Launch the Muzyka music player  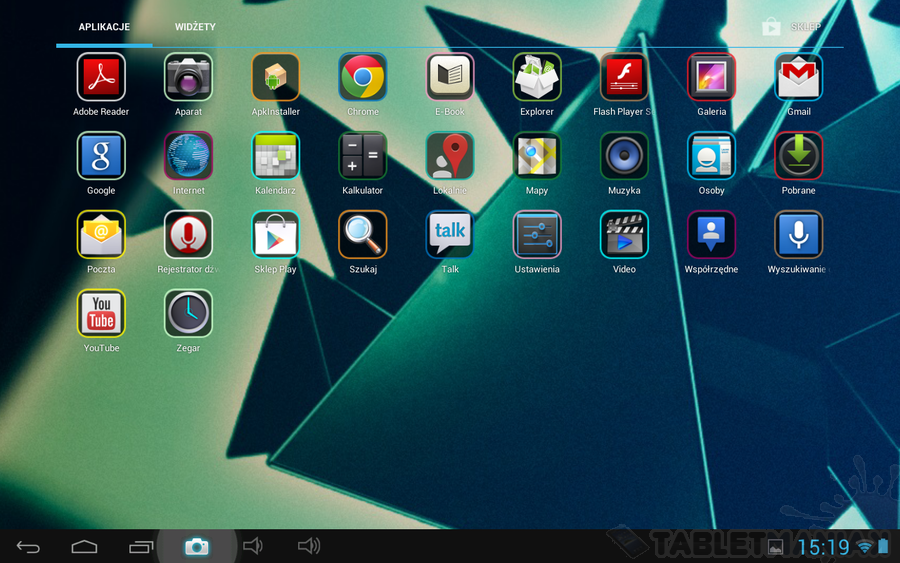click(x=624, y=156)
